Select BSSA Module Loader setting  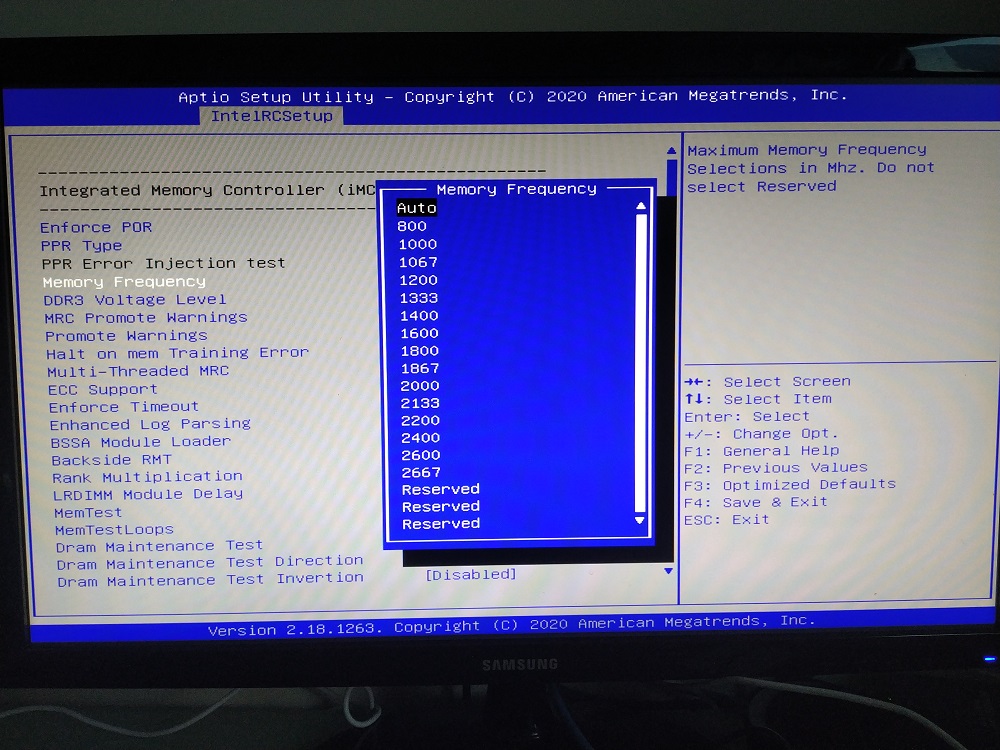(140, 442)
